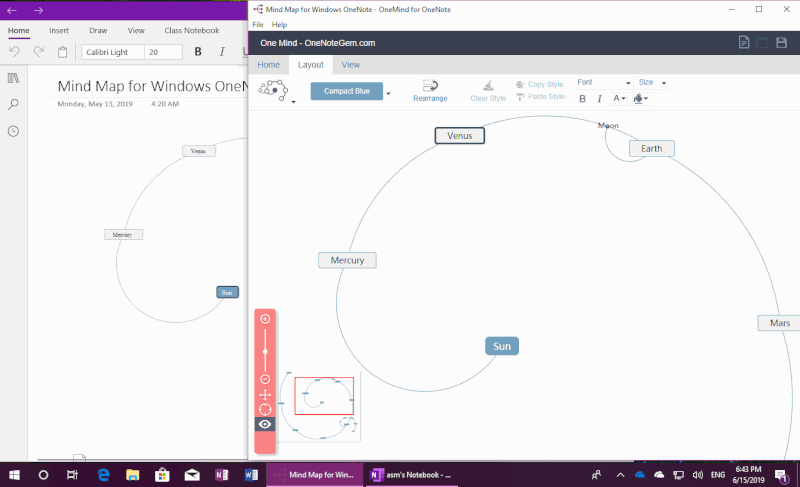Click the volume icon in system tray
The width and height of the screenshot is (800, 487).
click(x=697, y=475)
